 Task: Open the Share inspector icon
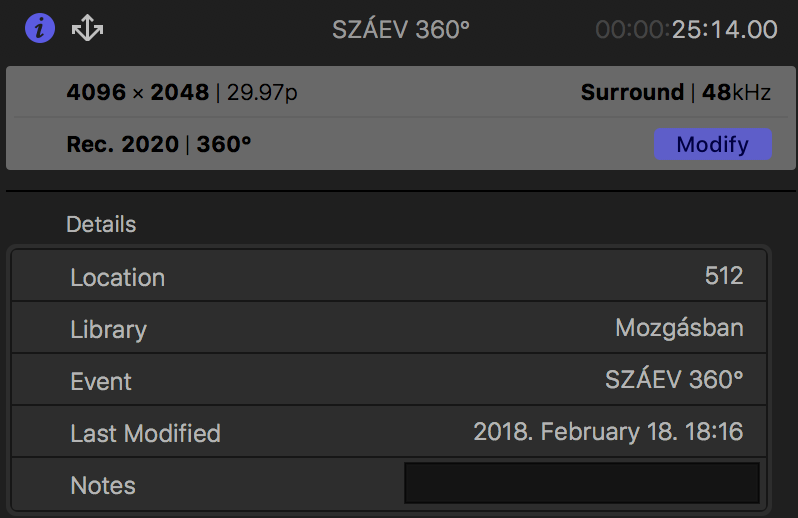(87, 27)
